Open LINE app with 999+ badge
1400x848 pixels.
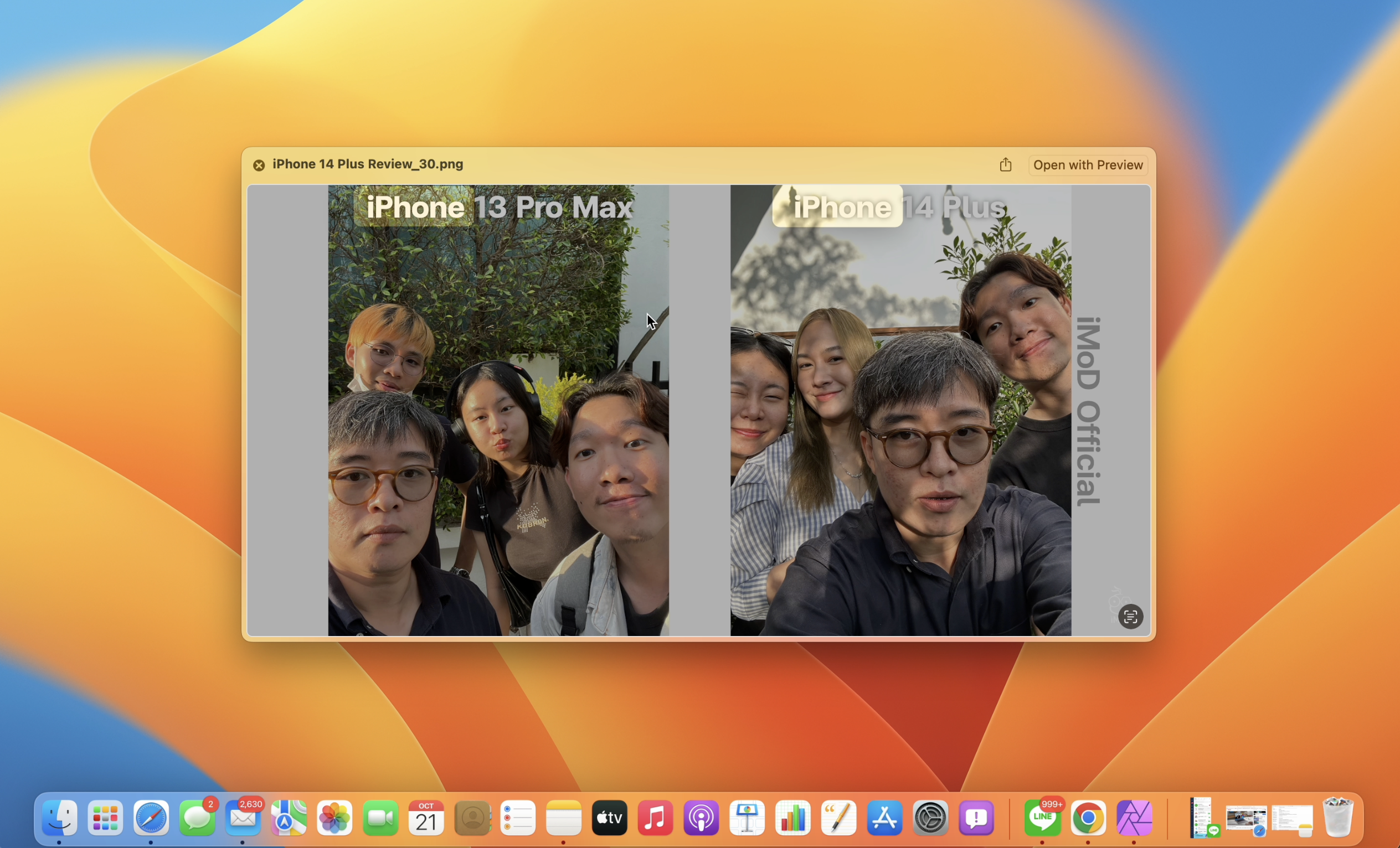(1042, 818)
